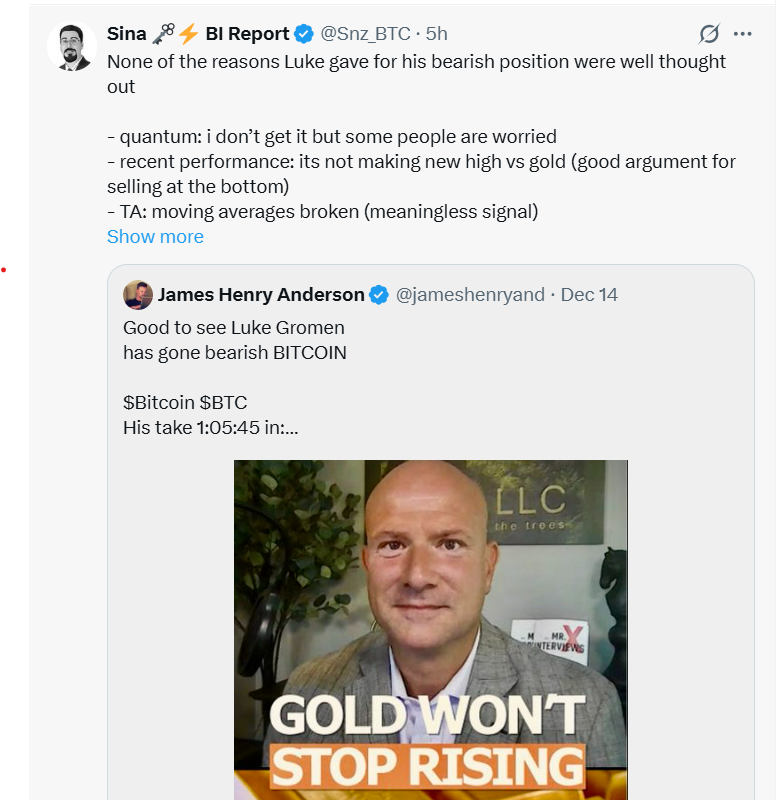Open James Henry Anderson's profile name
The width and height of the screenshot is (780, 800).
[261, 295]
